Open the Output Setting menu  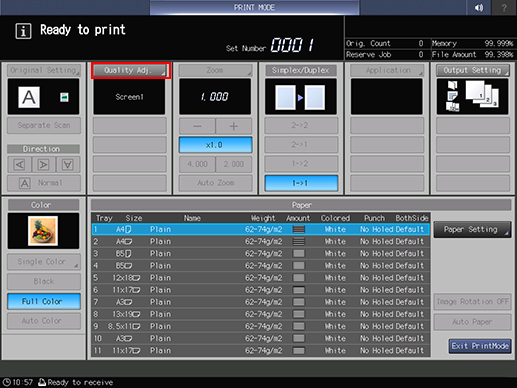(x=473, y=70)
